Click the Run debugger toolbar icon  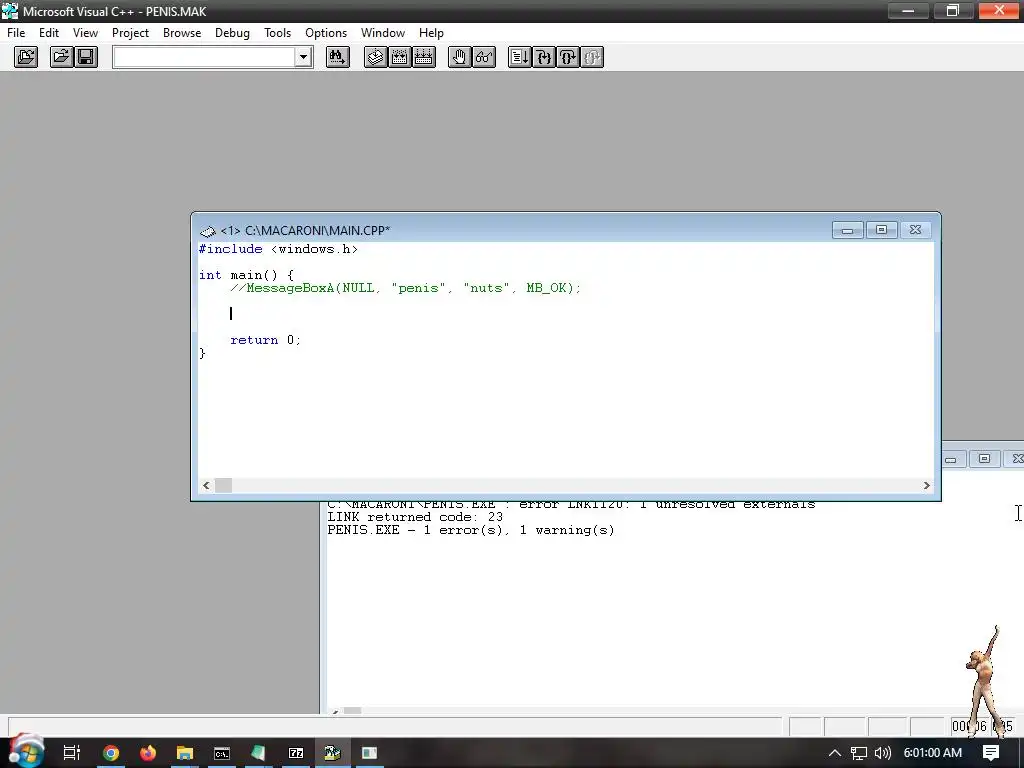click(520, 57)
